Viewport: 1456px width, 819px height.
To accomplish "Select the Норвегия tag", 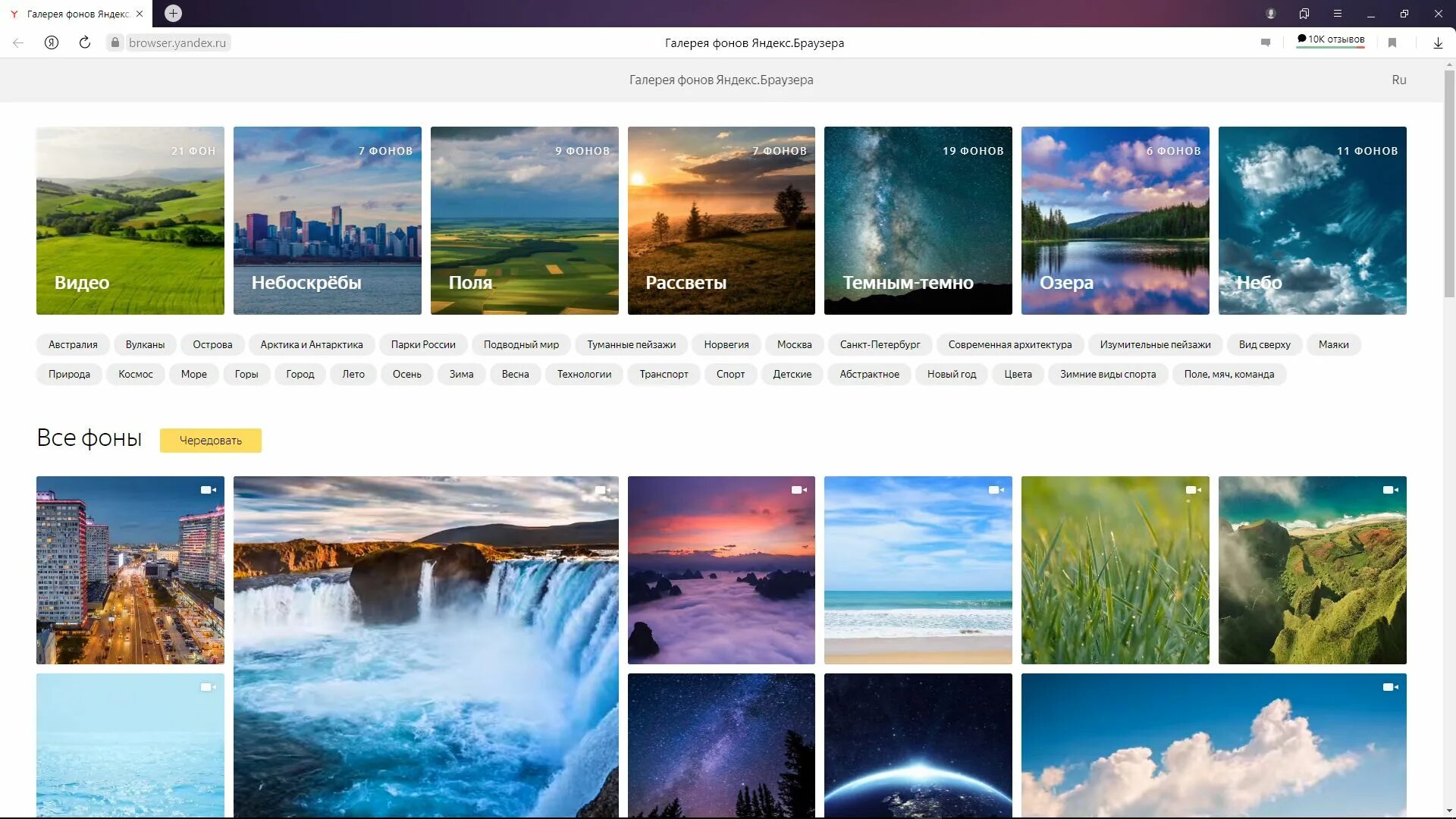I will click(726, 344).
